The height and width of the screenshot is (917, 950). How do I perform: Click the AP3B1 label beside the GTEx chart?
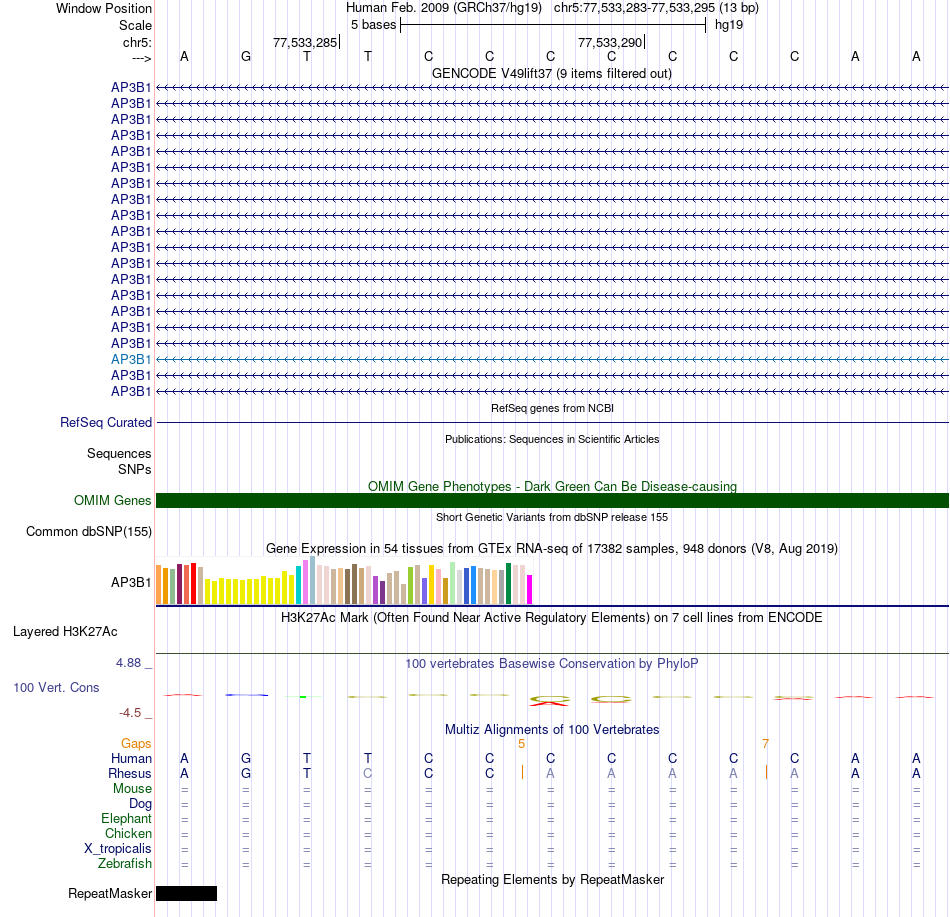131,582
